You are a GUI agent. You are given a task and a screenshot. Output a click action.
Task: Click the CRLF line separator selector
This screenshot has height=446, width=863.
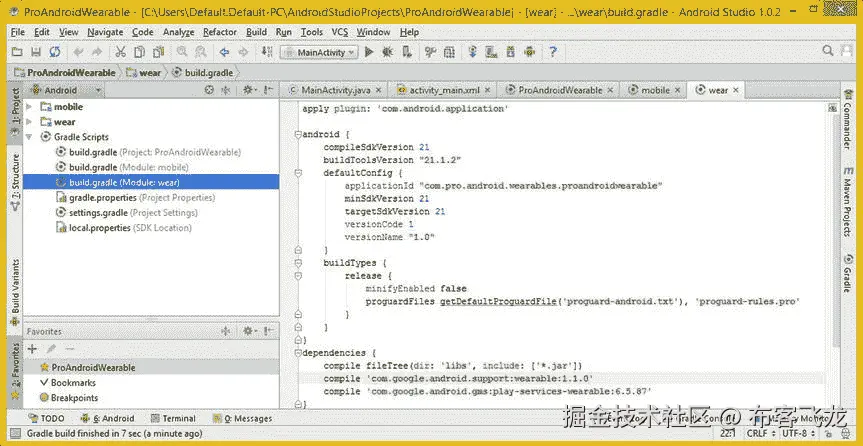click(x=760, y=433)
